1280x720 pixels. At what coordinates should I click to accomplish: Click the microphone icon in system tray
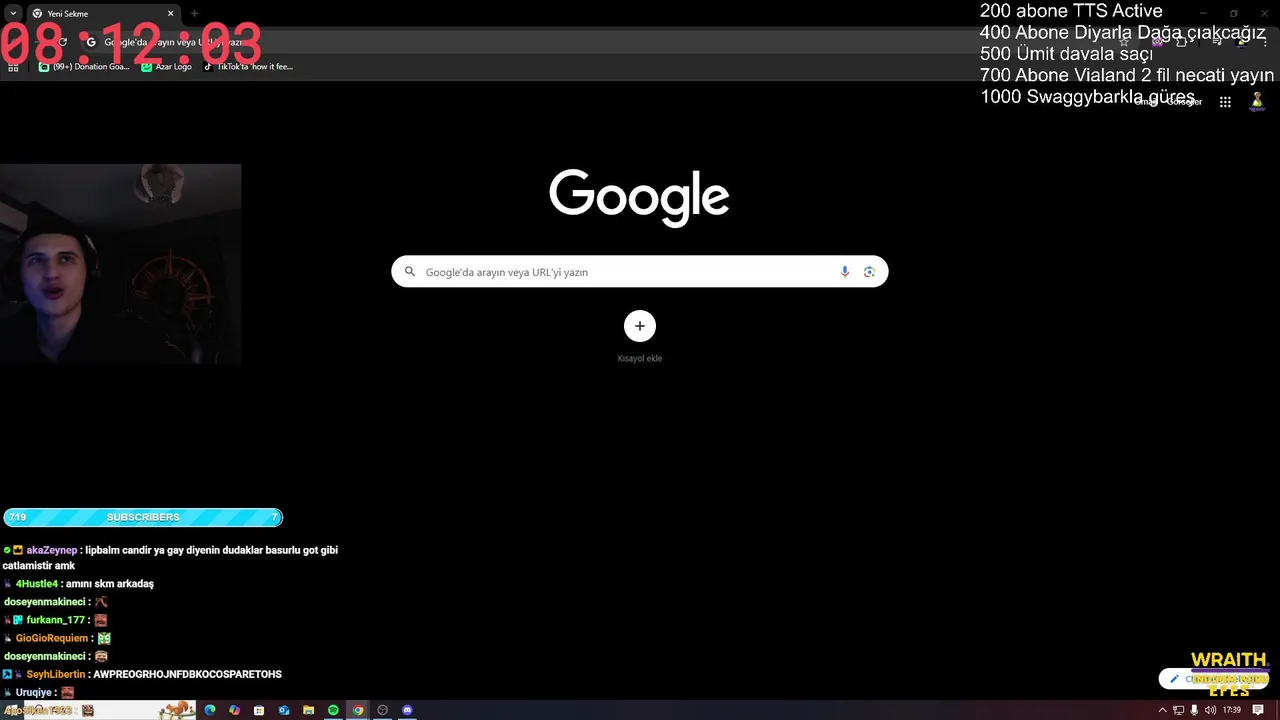tap(1195, 710)
